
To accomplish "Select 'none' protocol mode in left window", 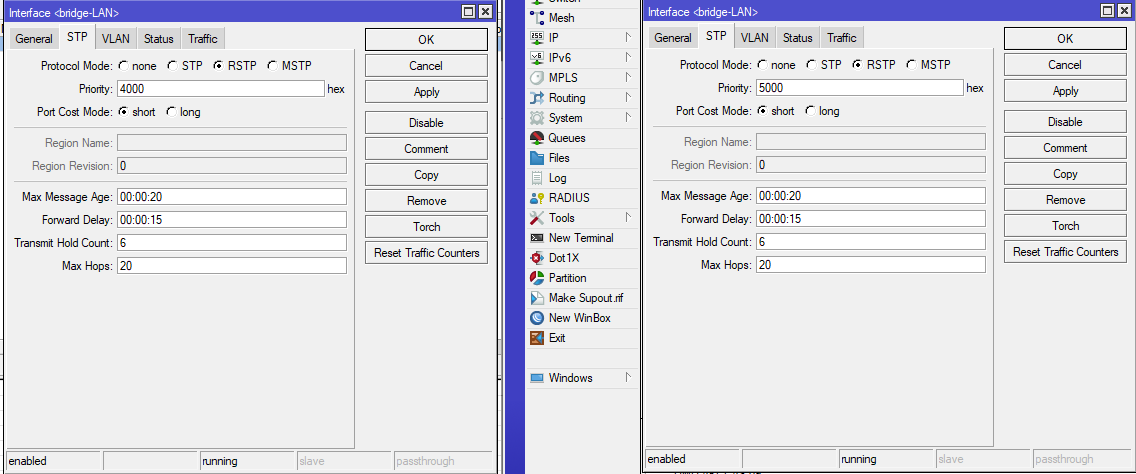I will (x=123, y=66).
